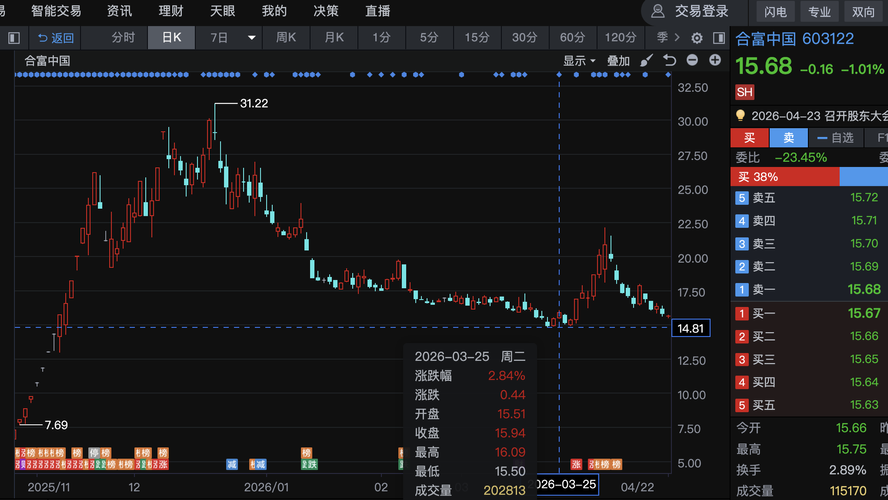Click the 14.81 crosshair price tag
The image size is (888, 500).
coord(690,328)
